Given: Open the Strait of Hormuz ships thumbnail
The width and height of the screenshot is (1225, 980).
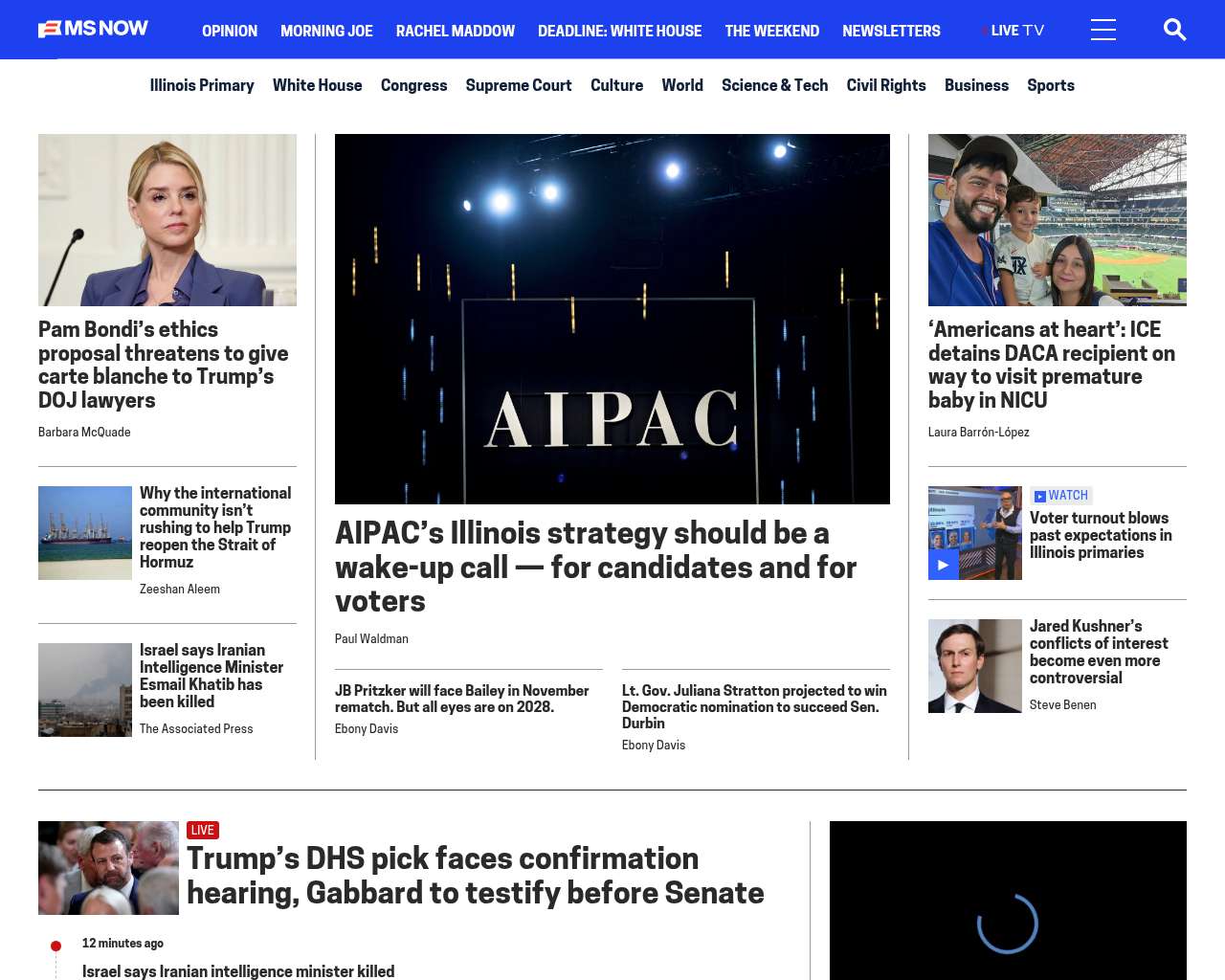Looking at the screenshot, I should (85, 533).
